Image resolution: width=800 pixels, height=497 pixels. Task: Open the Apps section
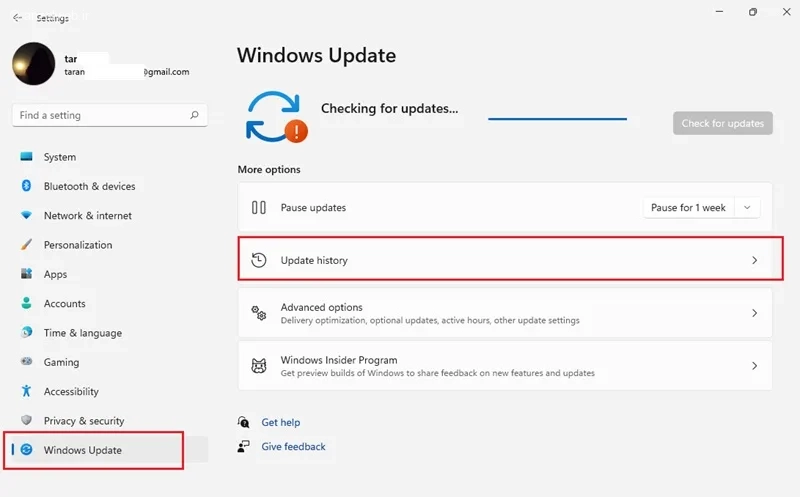coord(110,274)
